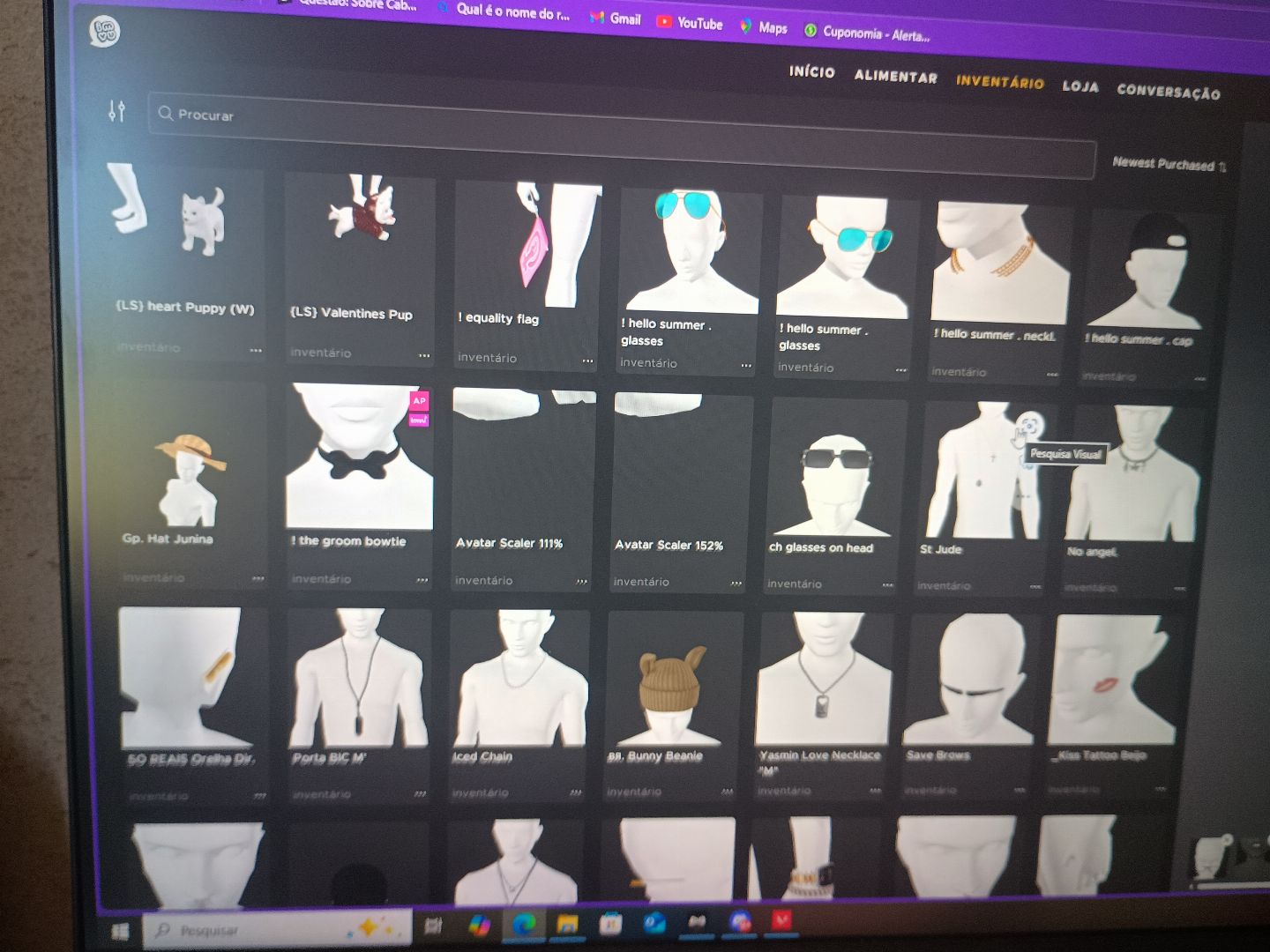Select the INVENTÁRIO tab
Image resolution: width=1270 pixels, height=952 pixels.
pos(999,82)
